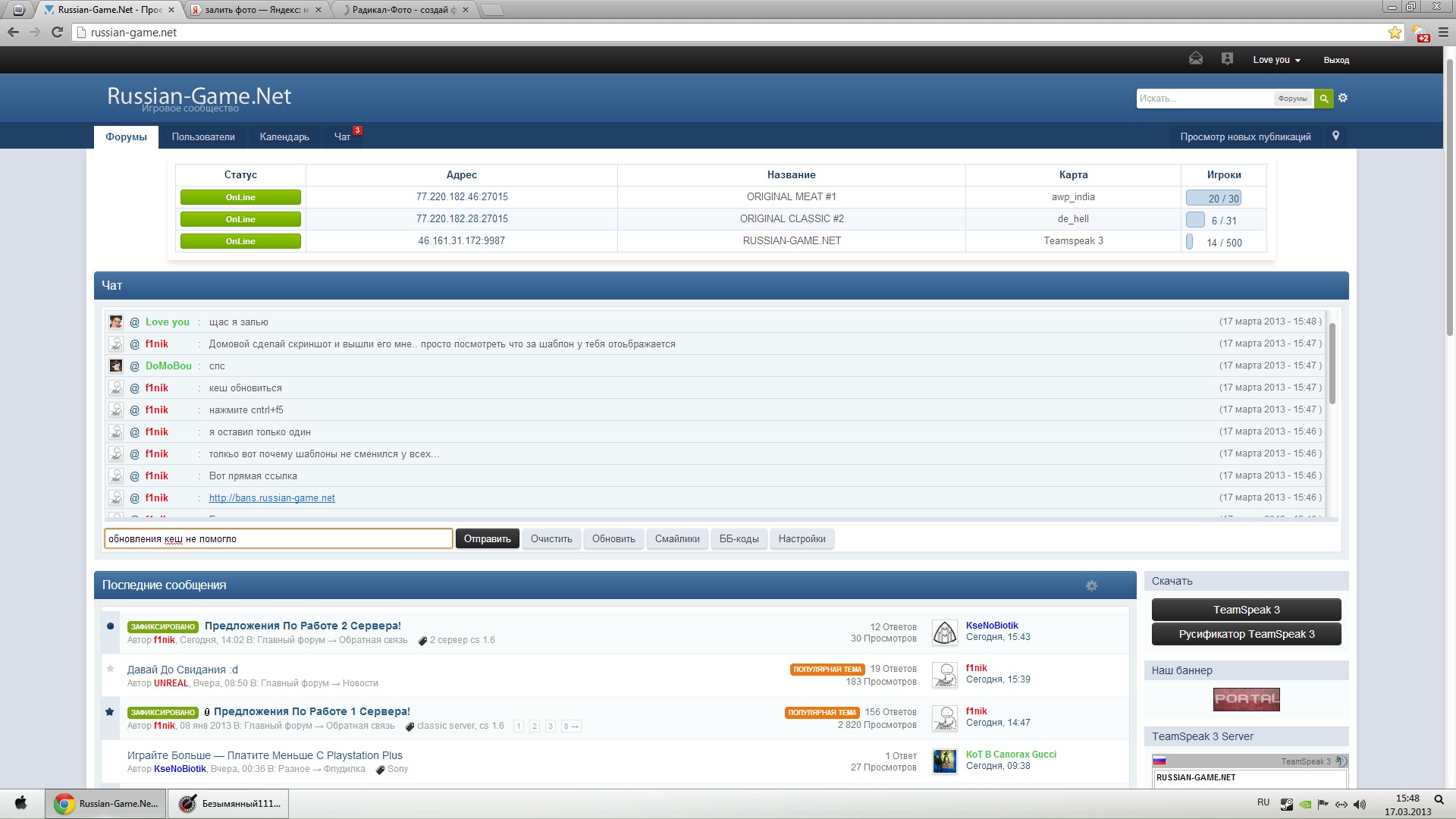Click the taskbar volume speaker icon
Image resolution: width=1456 pixels, height=819 pixels.
click(x=1360, y=805)
